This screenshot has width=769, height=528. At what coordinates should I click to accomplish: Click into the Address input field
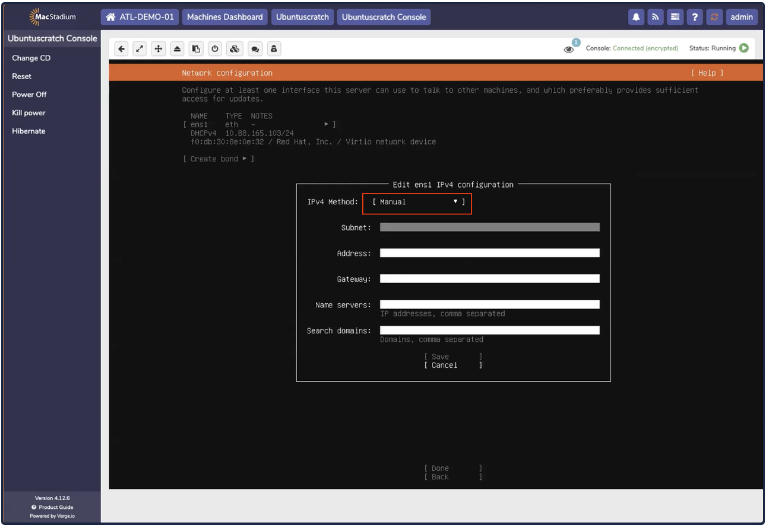[489, 253]
